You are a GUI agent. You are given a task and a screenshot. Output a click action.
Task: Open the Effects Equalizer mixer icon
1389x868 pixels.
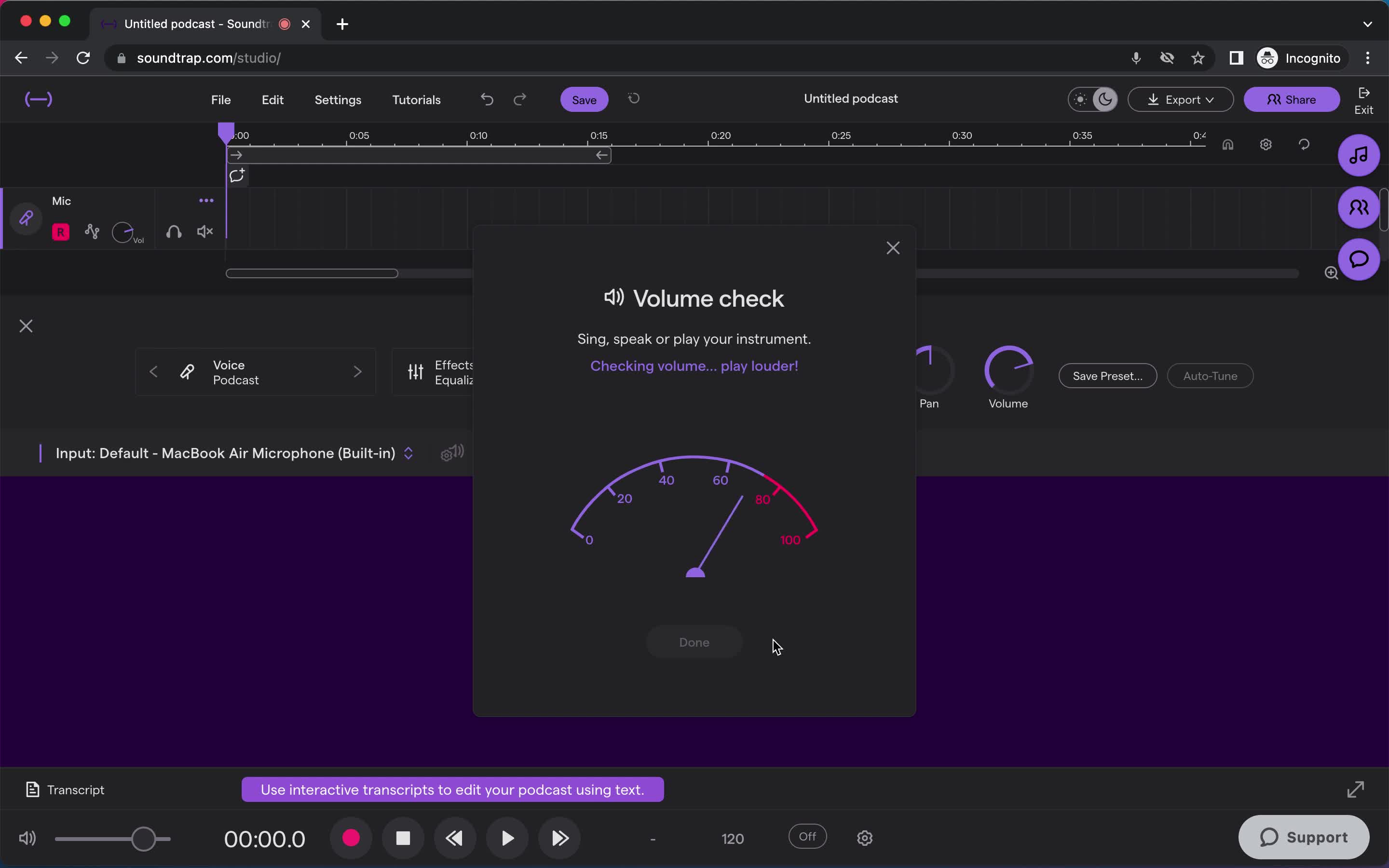416,372
